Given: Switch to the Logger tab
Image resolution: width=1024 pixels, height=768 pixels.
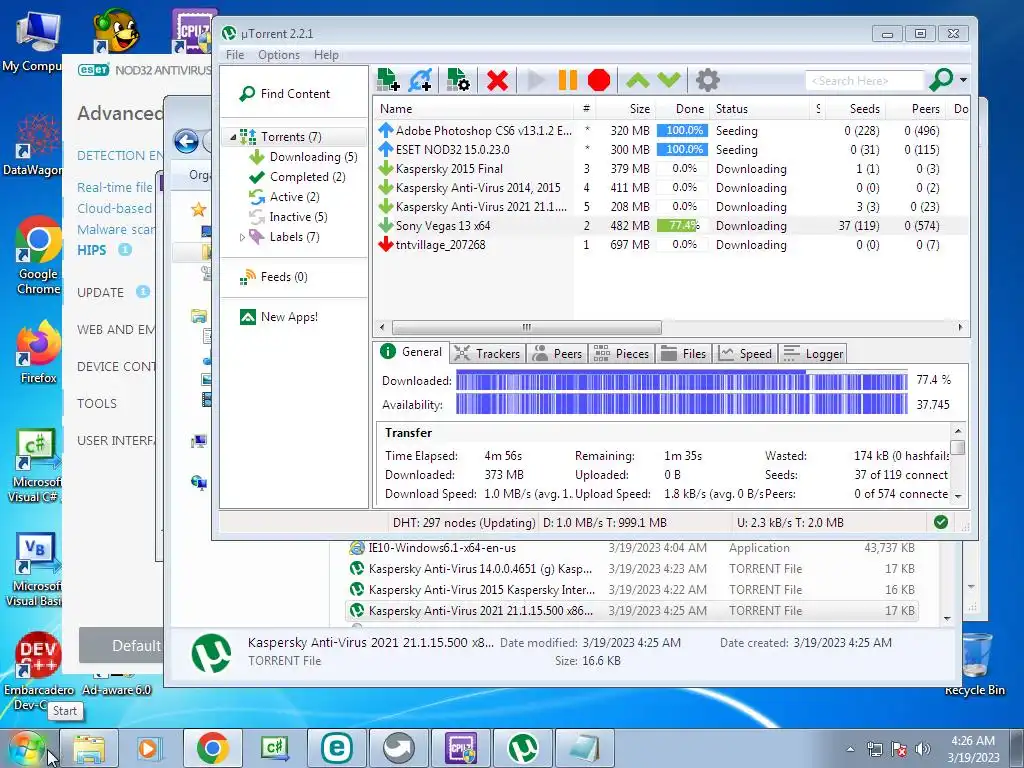Looking at the screenshot, I should click(813, 353).
